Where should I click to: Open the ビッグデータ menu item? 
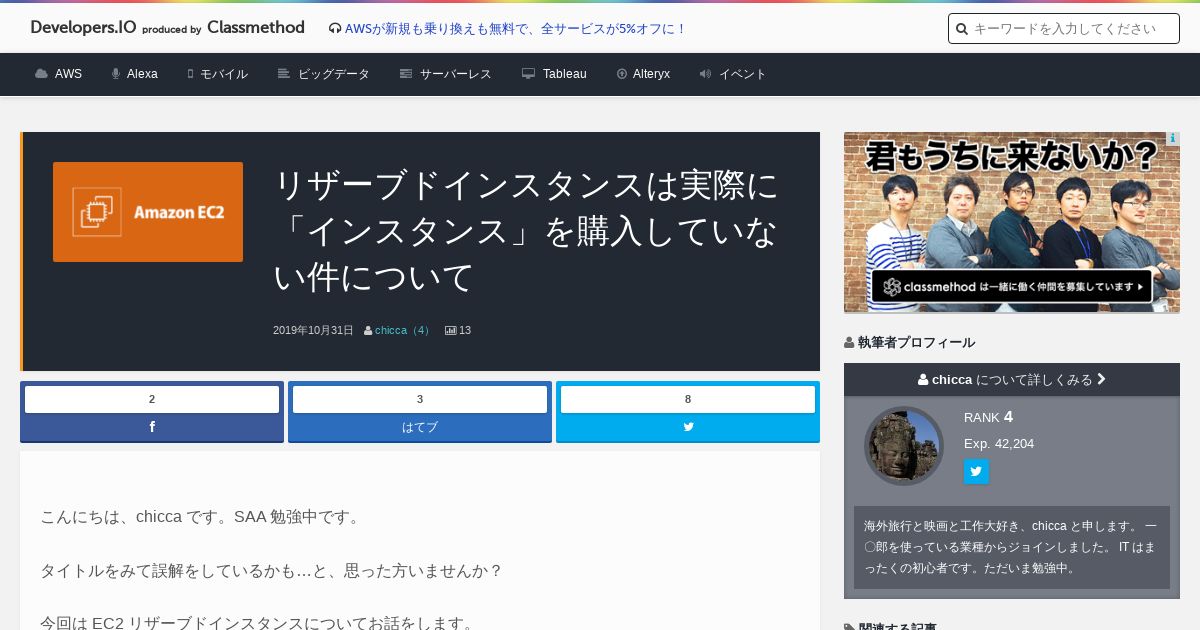pos(323,74)
